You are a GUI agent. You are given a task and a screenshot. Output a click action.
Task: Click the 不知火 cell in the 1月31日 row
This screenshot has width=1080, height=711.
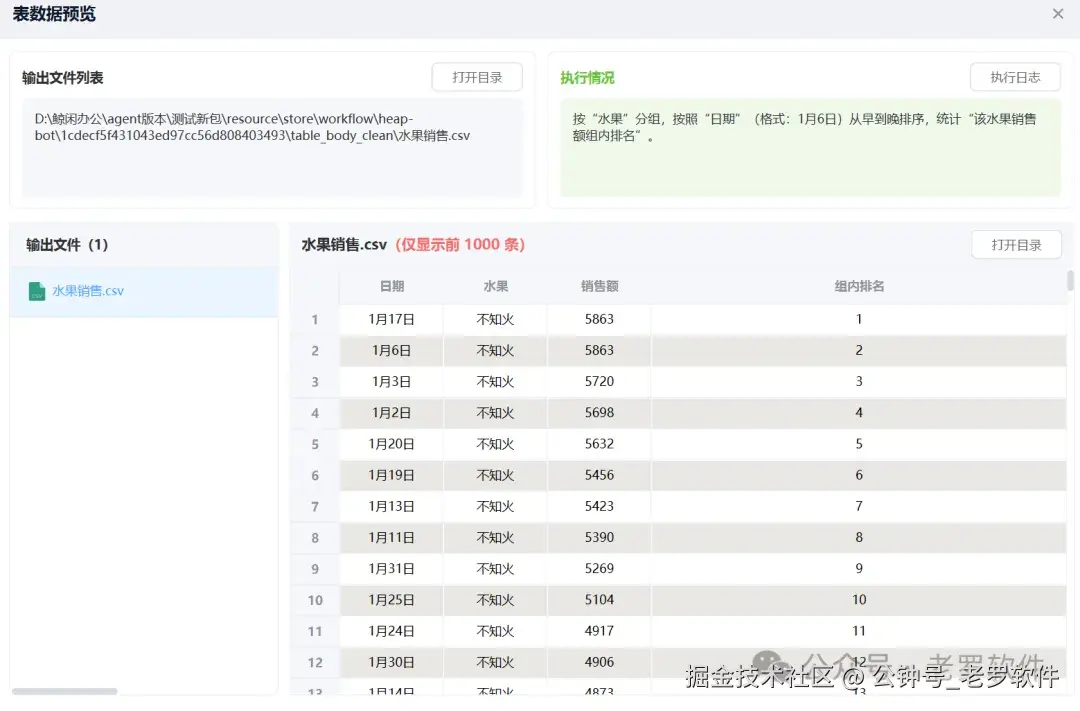tap(495, 569)
